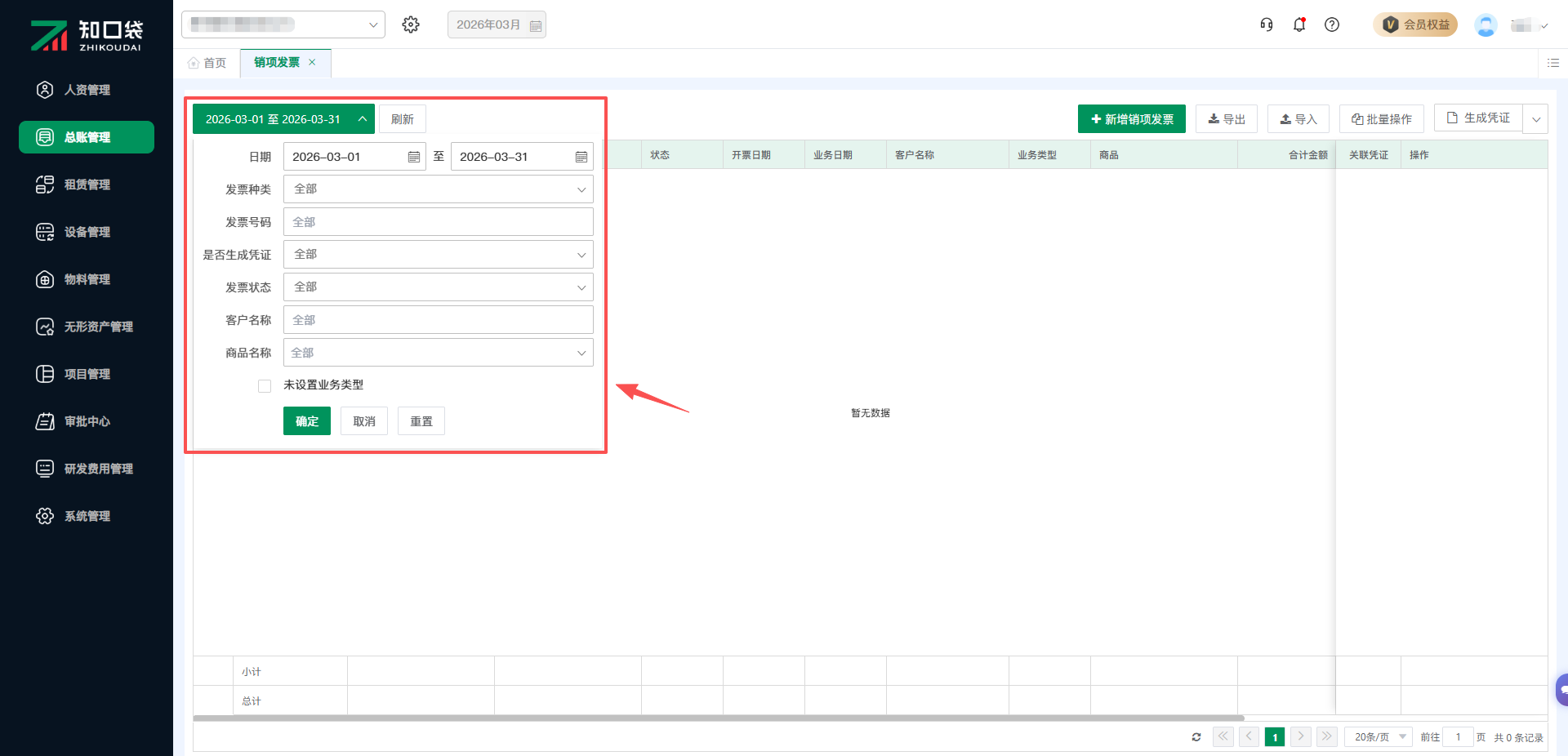Image resolution: width=1568 pixels, height=756 pixels.
Task: Click 生成凭证 button
Action: (1479, 118)
